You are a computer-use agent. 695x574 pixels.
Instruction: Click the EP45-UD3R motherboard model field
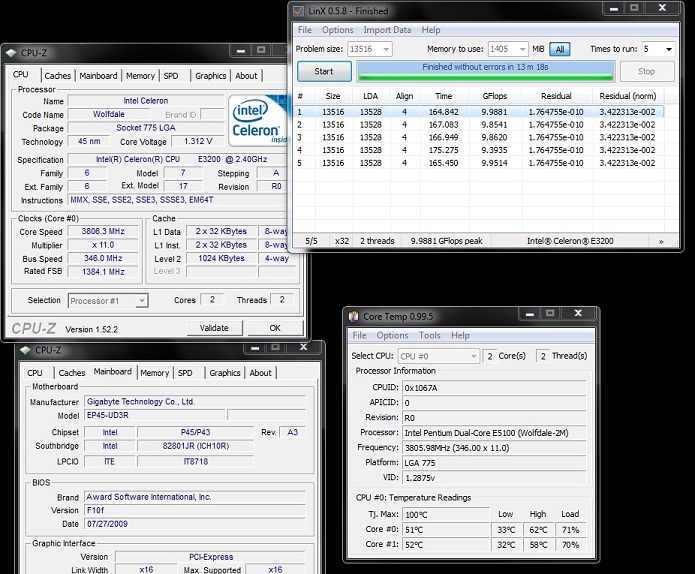click(x=155, y=415)
